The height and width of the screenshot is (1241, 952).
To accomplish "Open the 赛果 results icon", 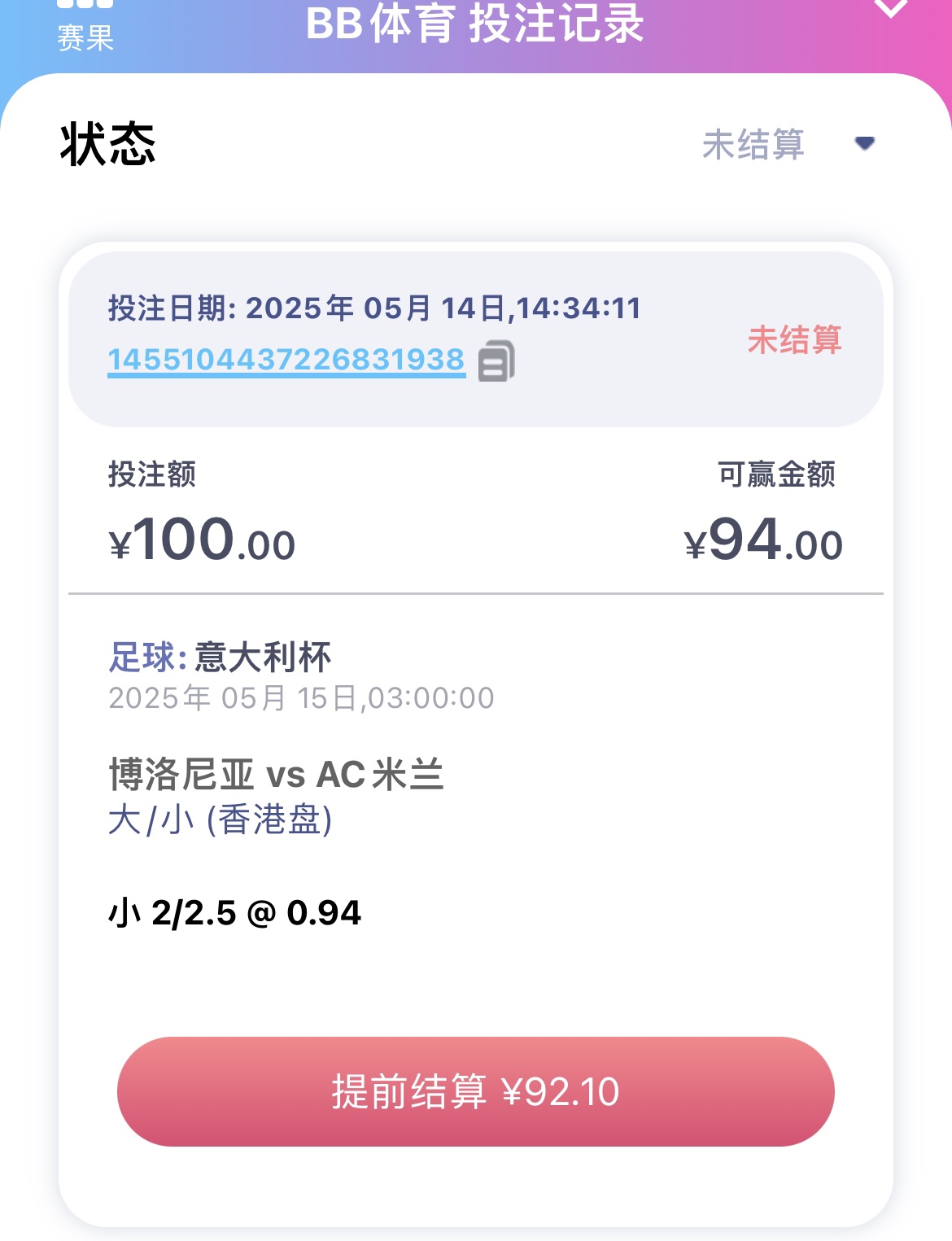I will coord(85,26).
